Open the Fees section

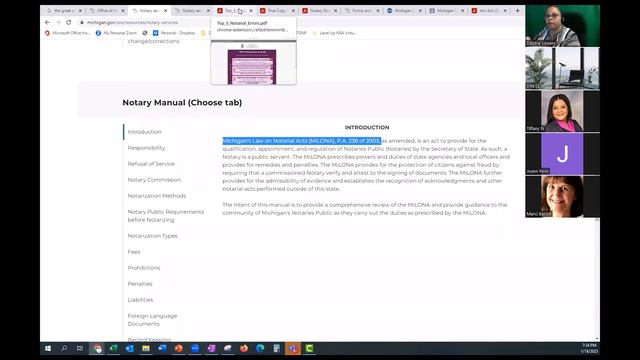click(x=134, y=252)
